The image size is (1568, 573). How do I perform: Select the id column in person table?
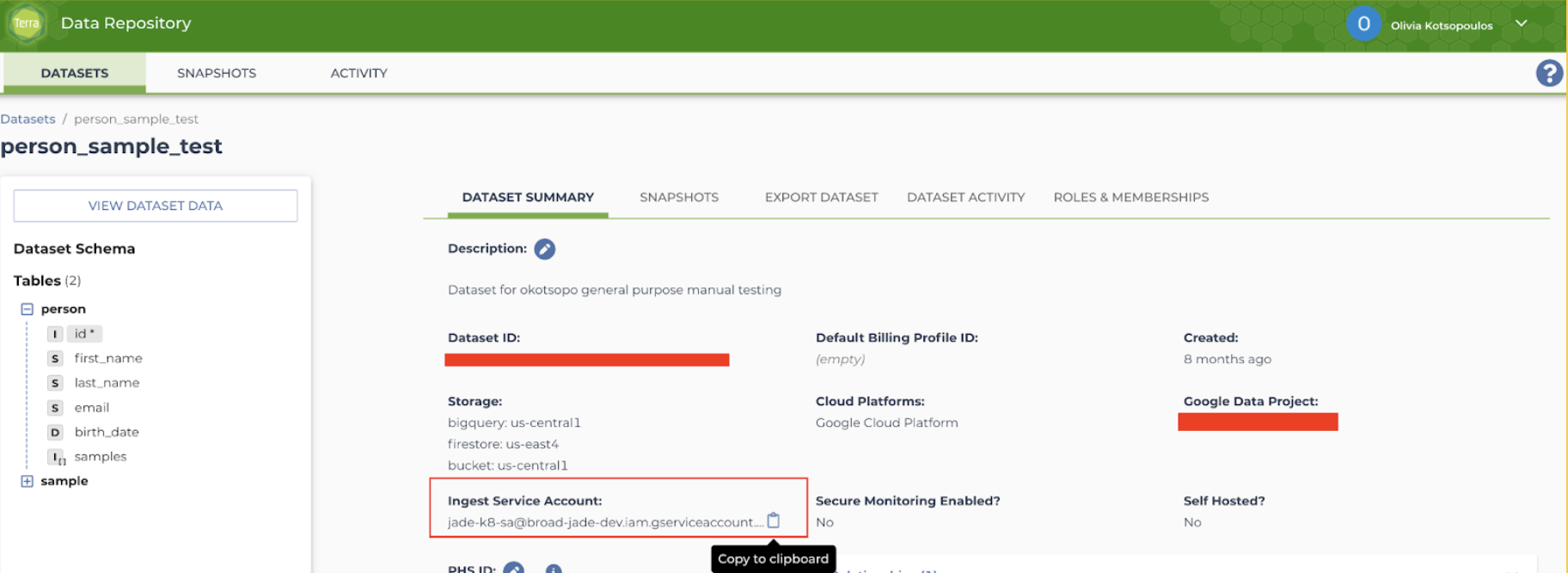tap(84, 334)
